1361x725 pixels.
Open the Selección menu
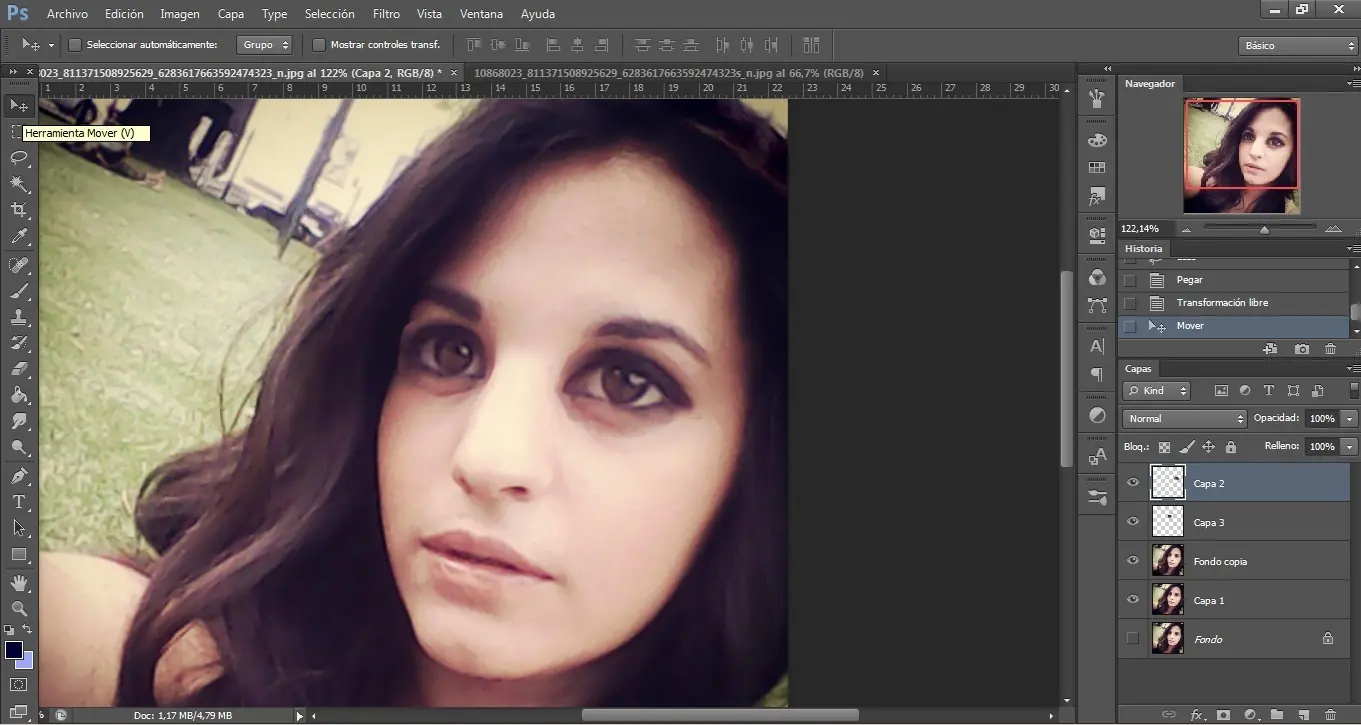[x=330, y=14]
